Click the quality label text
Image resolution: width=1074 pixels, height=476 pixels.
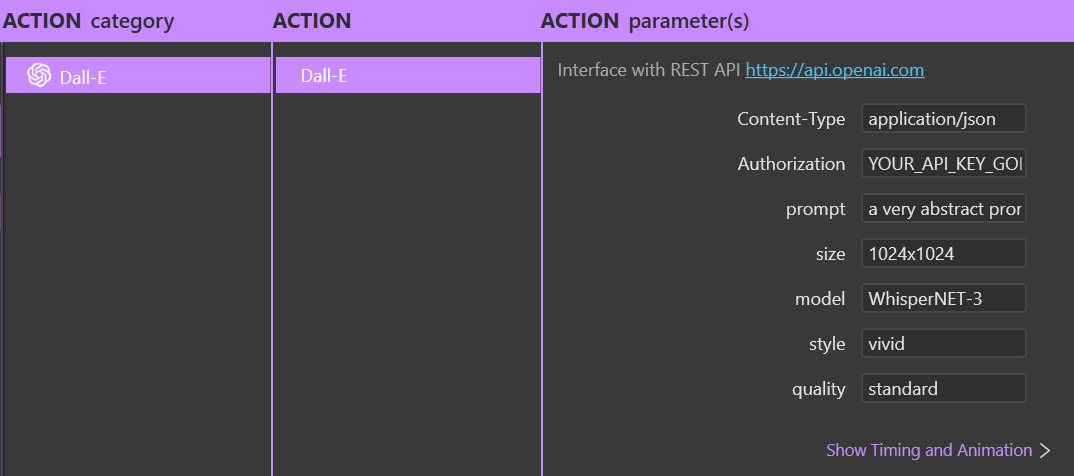point(819,389)
